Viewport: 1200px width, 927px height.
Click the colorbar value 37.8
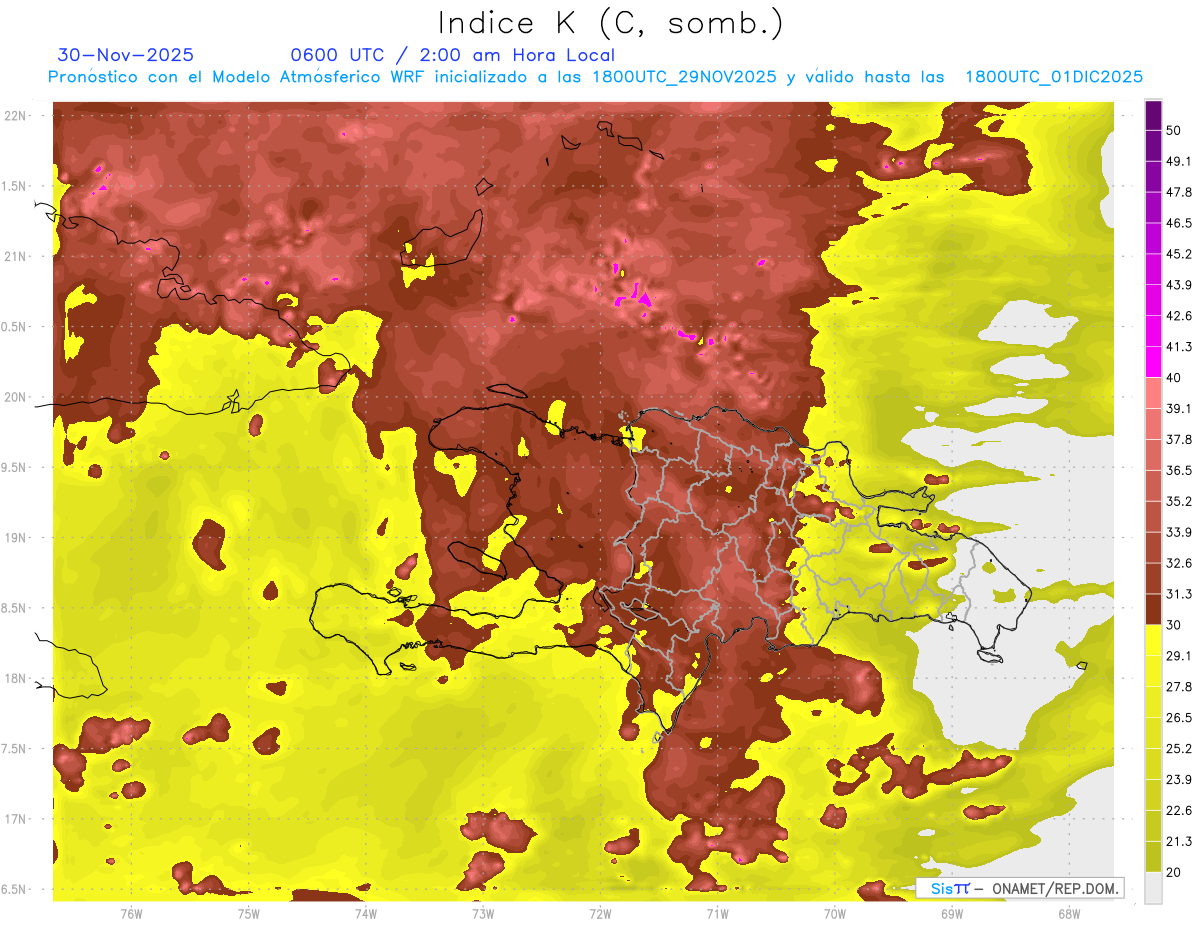pyautogui.click(x=1179, y=439)
